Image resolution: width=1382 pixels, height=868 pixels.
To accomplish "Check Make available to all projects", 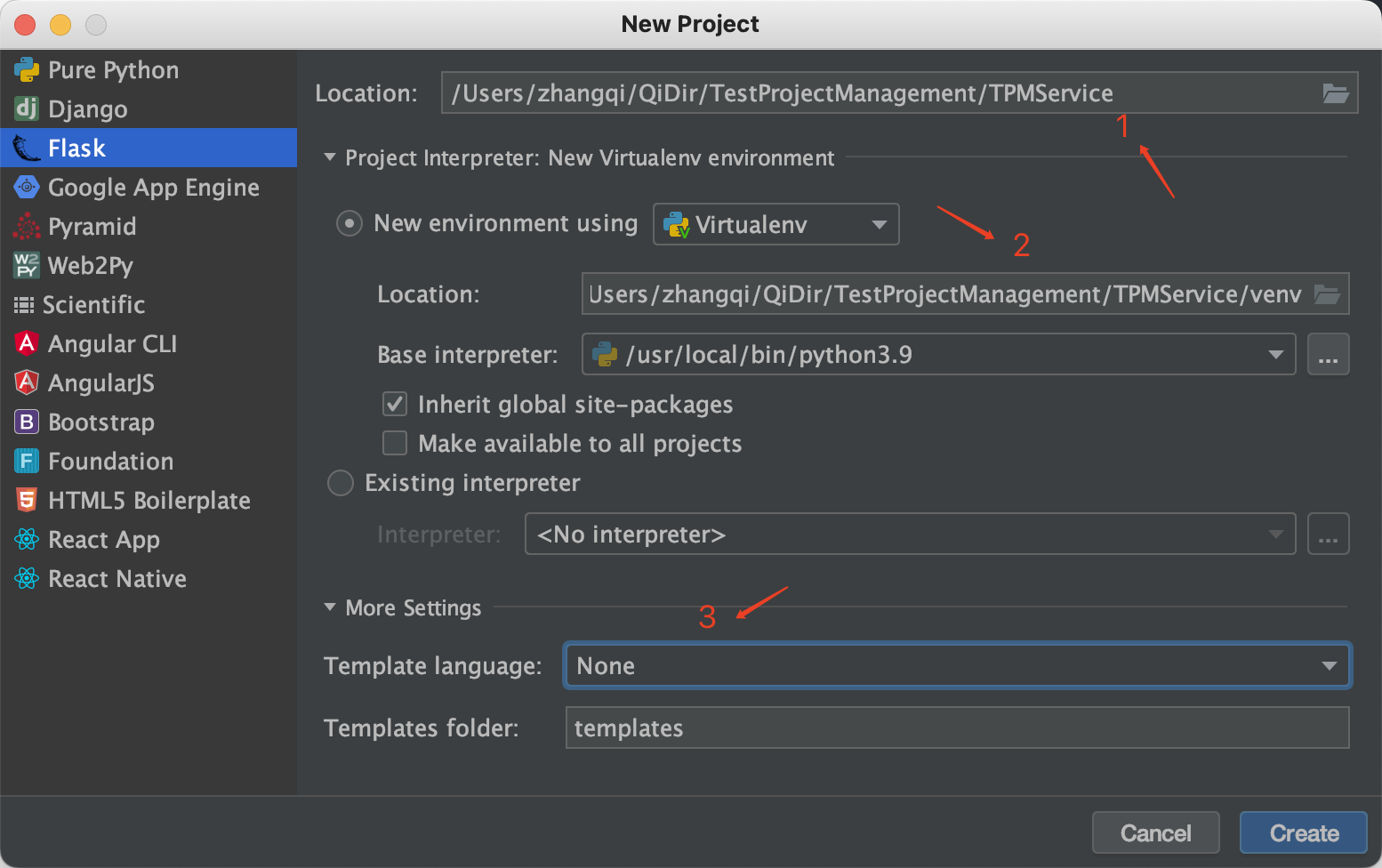I will (x=395, y=443).
